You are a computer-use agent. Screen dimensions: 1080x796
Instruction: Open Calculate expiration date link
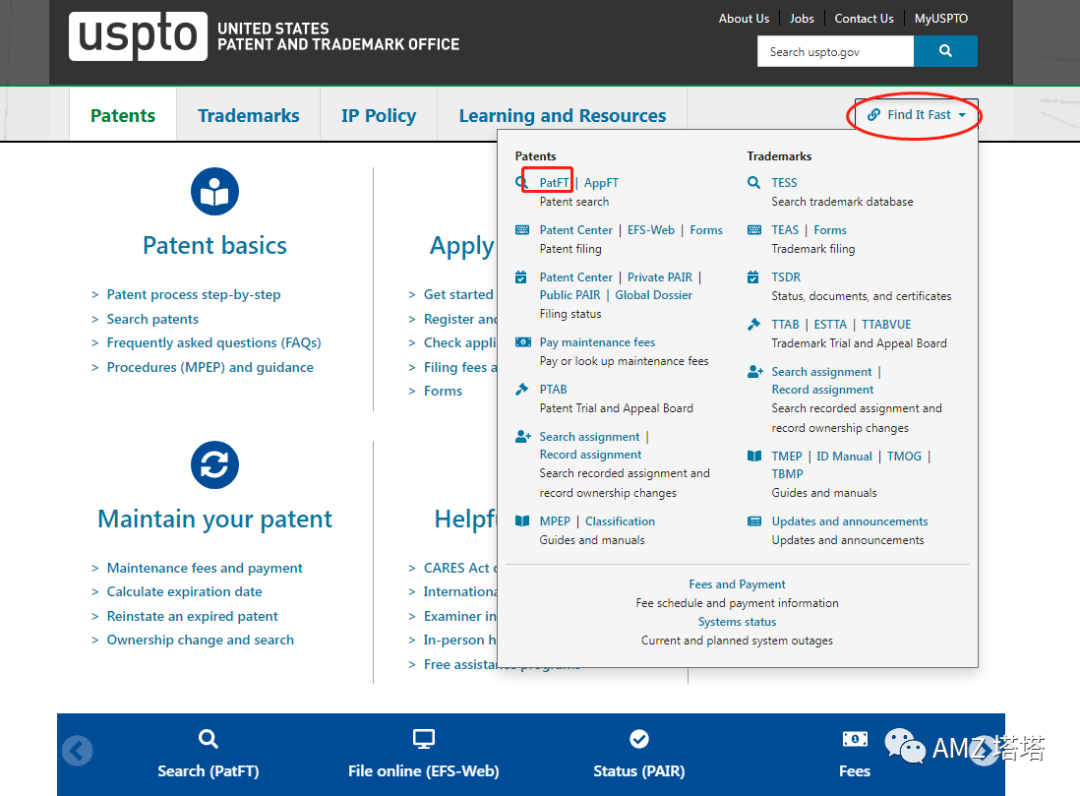tap(185, 591)
